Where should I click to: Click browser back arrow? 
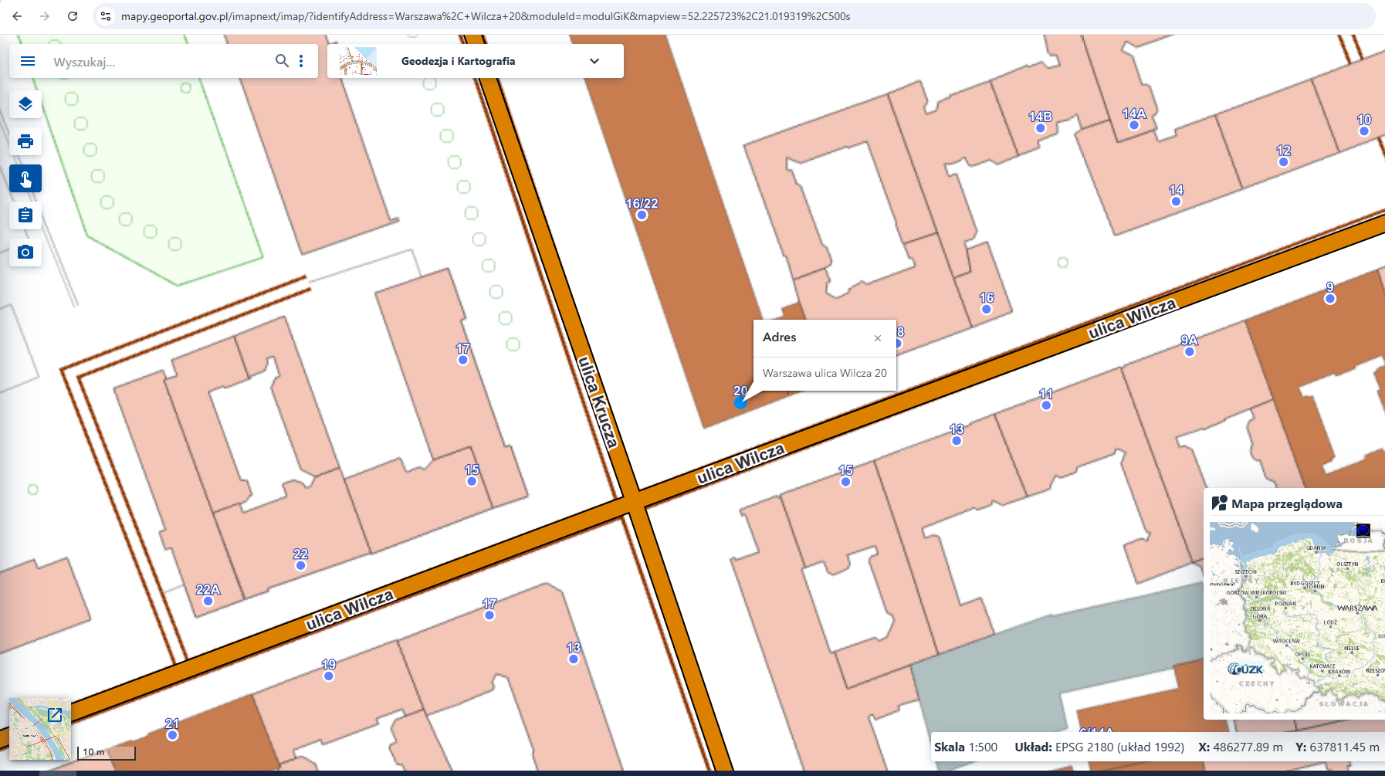(17, 17)
